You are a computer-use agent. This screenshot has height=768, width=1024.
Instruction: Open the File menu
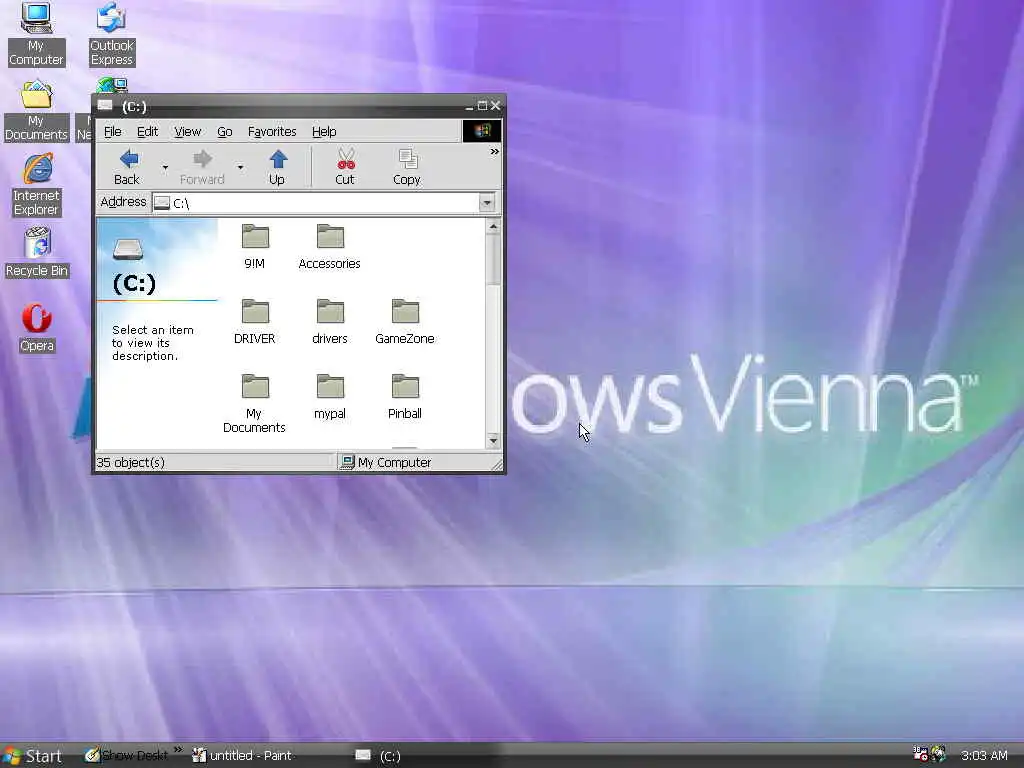112,131
